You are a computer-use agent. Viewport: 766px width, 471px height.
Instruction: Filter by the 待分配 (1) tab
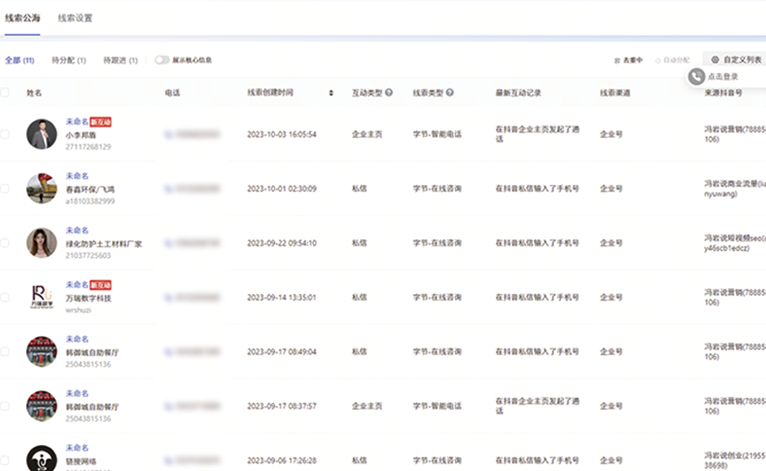[x=67, y=60]
